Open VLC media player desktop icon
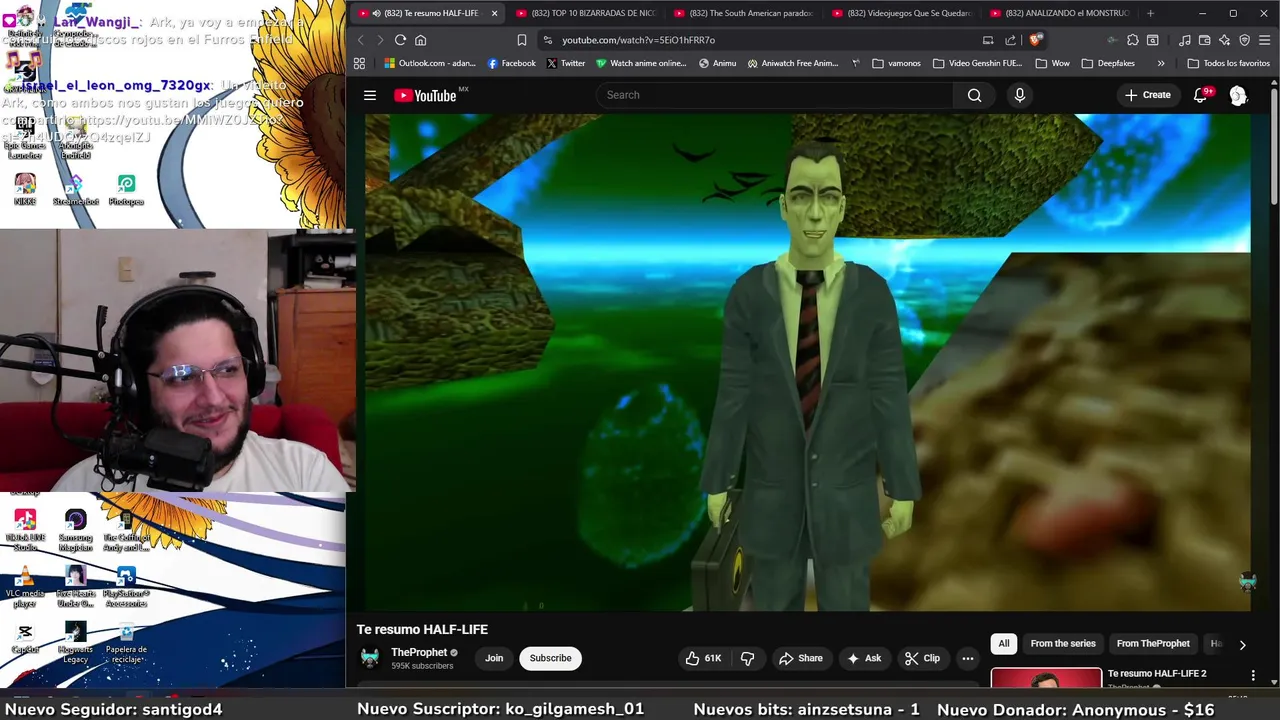This screenshot has height=720, width=1280. 25,587
